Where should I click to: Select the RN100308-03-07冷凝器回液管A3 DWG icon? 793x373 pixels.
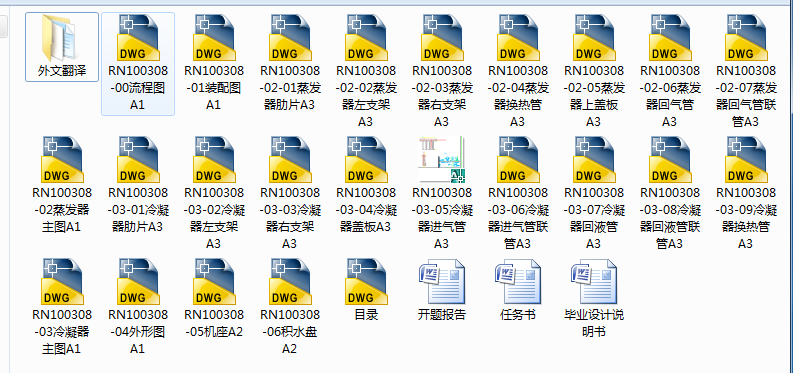click(x=593, y=160)
